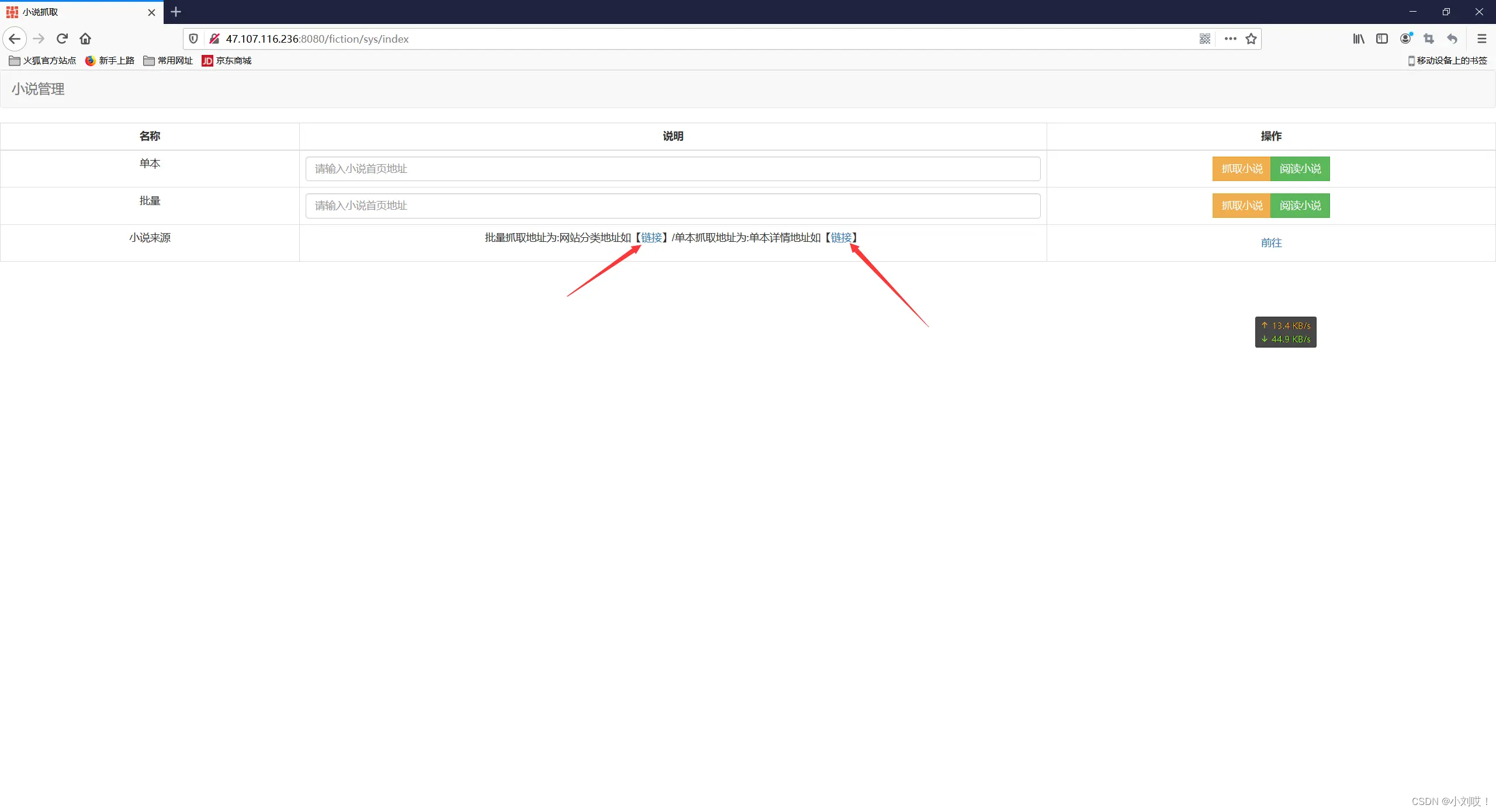Screen dimensions: 1496x812
Task: Click the 名称 column header
Action: pyautogui.click(x=150, y=136)
